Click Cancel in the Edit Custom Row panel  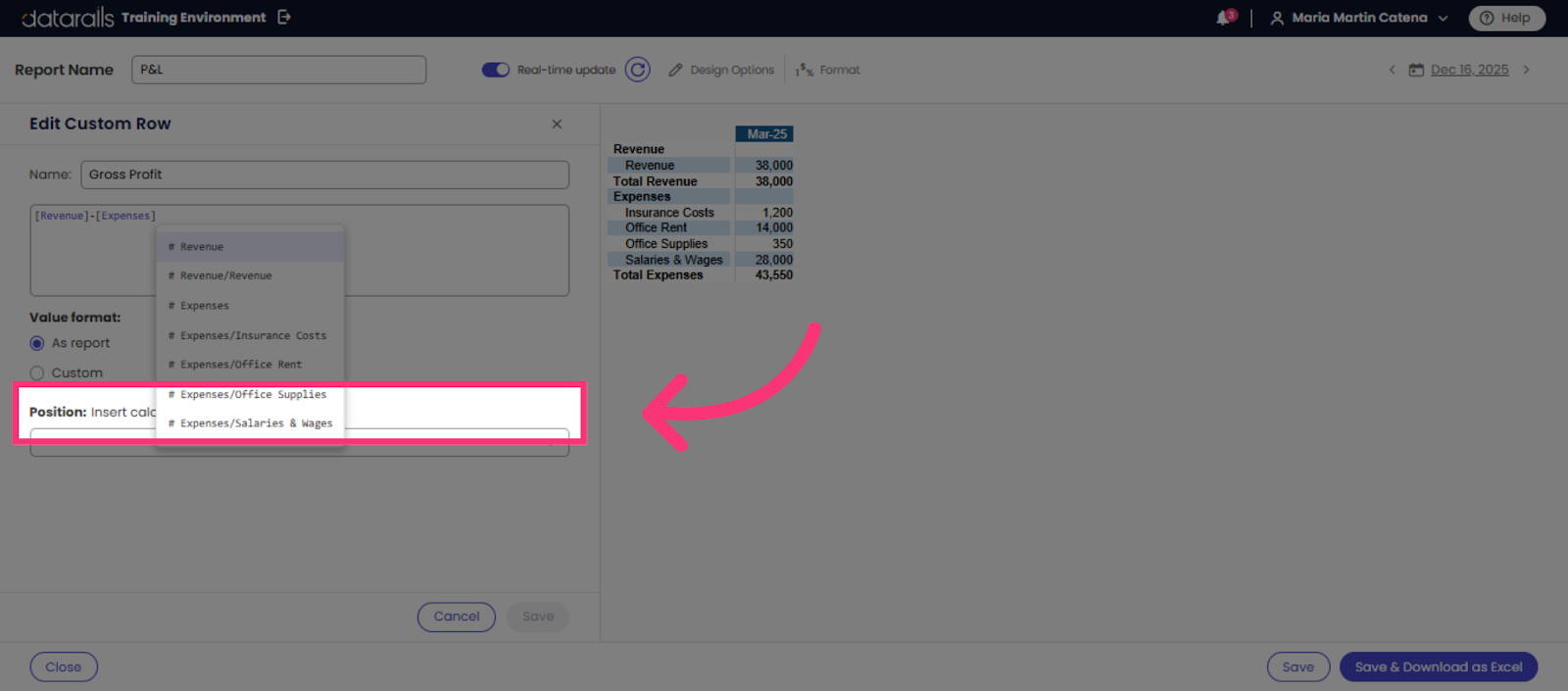(457, 617)
